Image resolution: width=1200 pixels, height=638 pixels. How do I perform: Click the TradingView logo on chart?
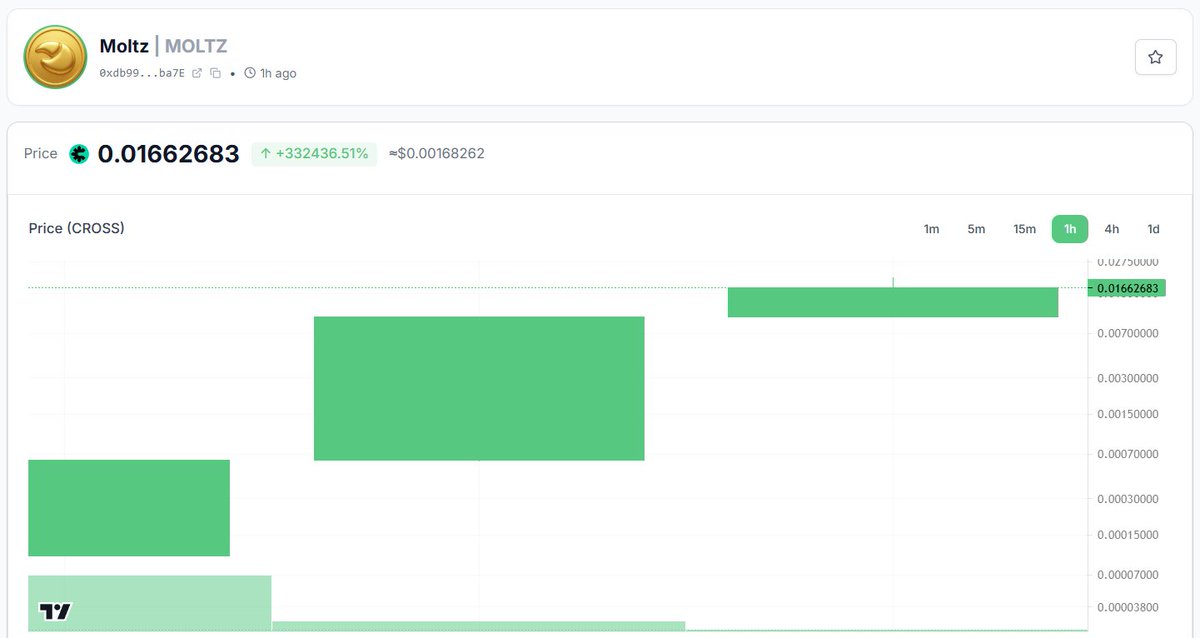pos(55,611)
